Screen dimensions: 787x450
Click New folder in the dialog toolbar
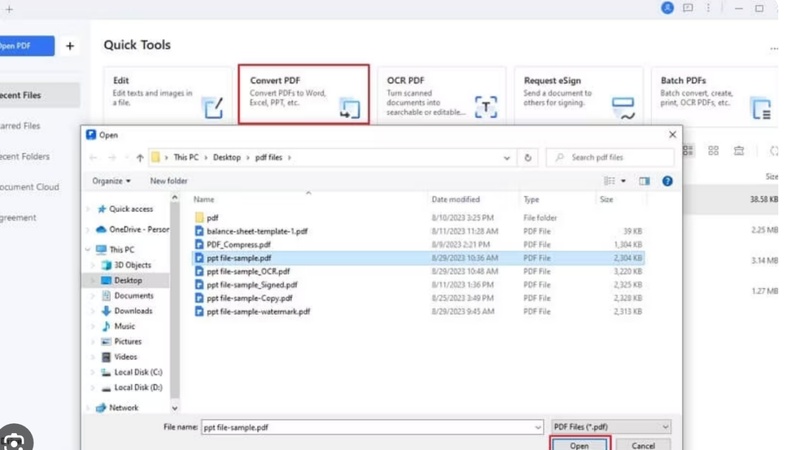click(x=169, y=181)
